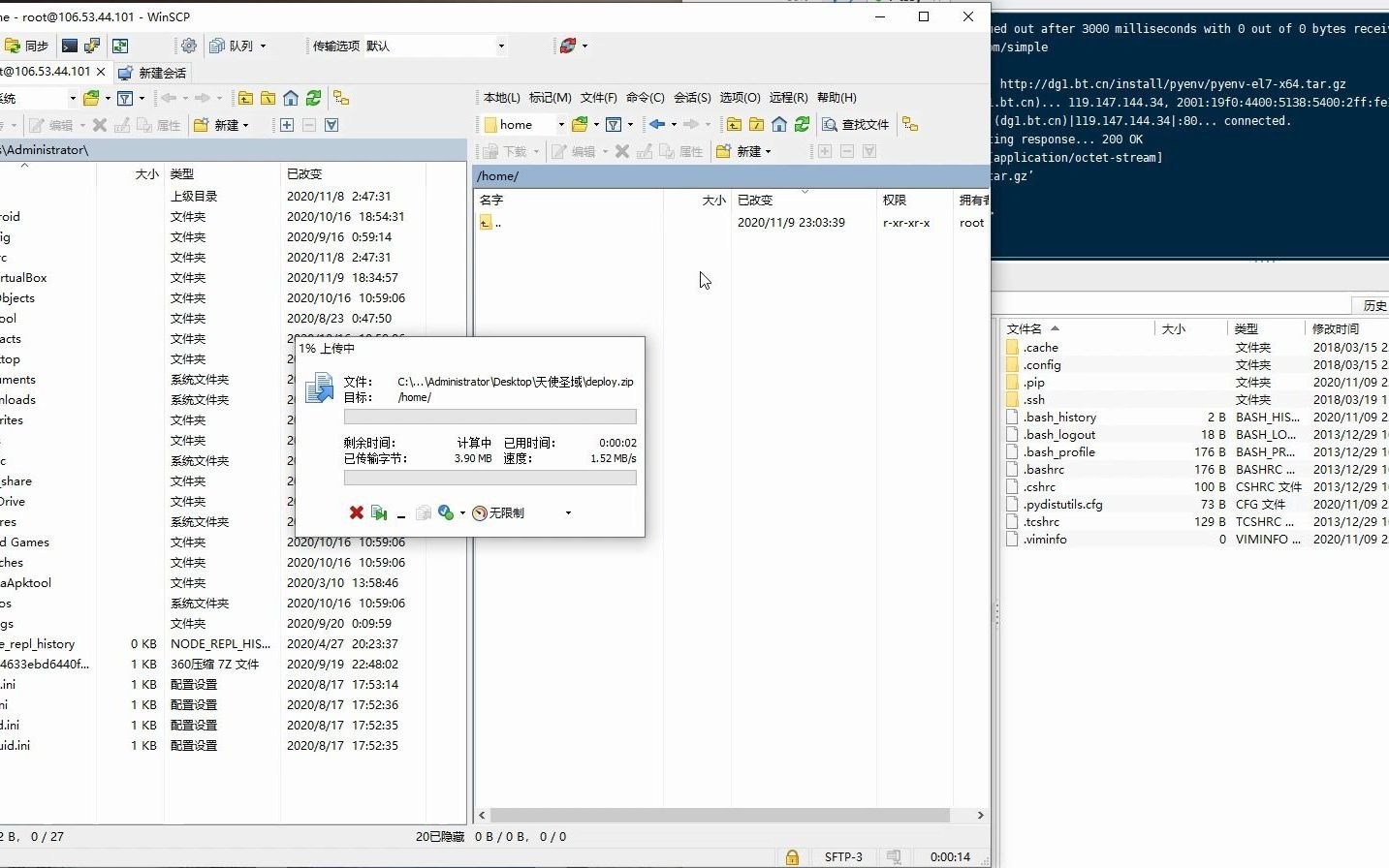The width and height of the screenshot is (1389, 868).
Task: Click the synchronize browsing icon in top toolbar
Action: coord(120,46)
